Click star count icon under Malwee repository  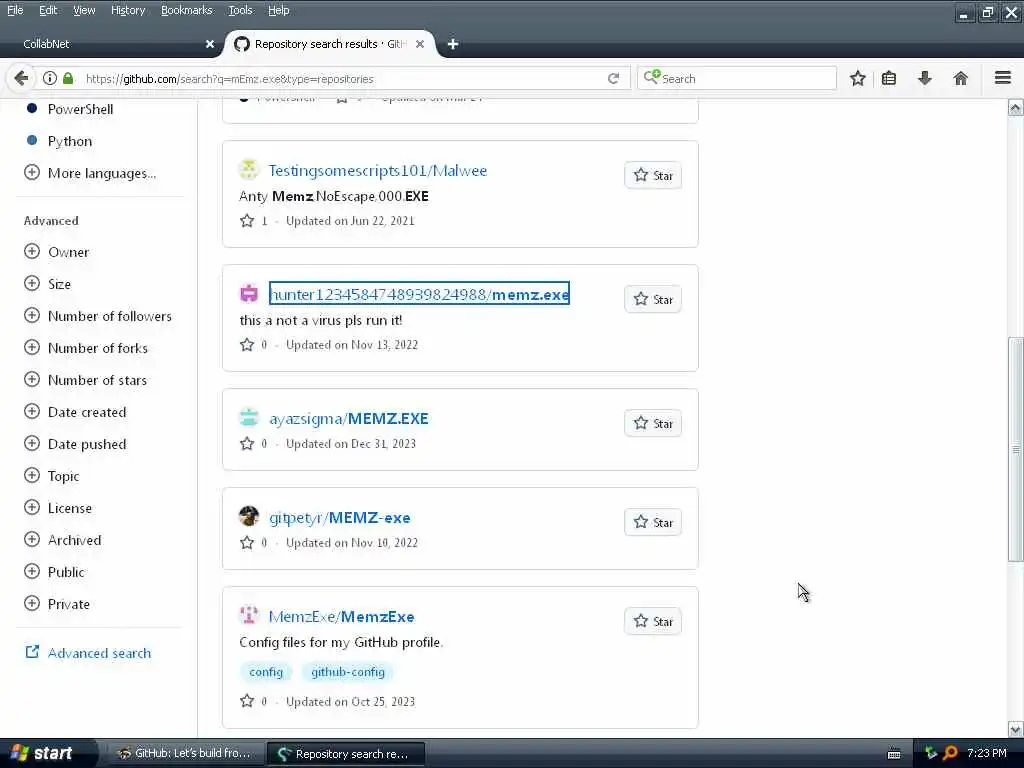pyautogui.click(x=247, y=221)
